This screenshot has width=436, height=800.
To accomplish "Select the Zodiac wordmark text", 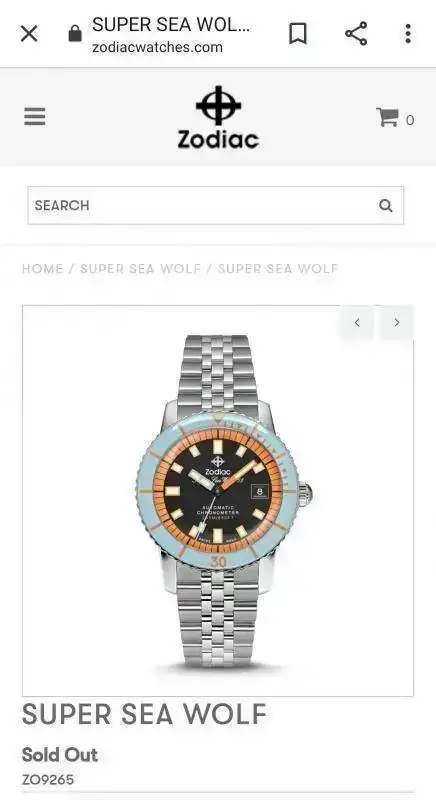I will 218,139.
